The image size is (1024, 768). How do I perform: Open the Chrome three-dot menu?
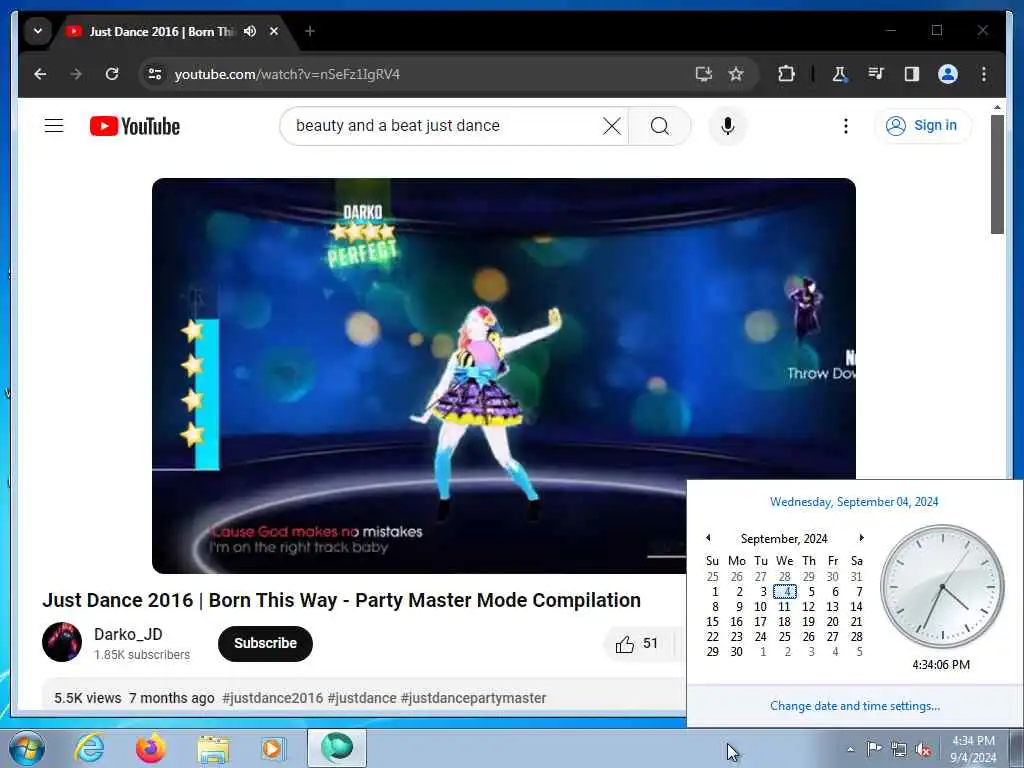(x=984, y=74)
